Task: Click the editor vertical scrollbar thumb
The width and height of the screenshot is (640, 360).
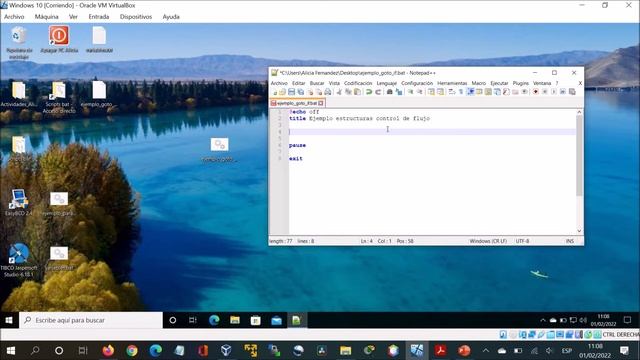Action: click(579, 156)
